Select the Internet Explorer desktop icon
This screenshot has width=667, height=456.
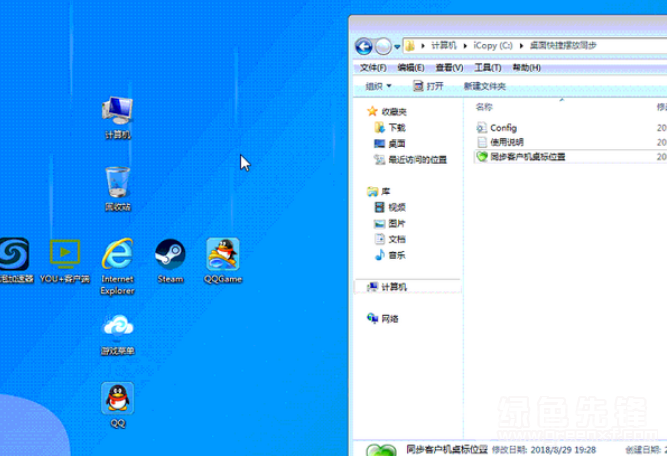[x=117, y=266]
